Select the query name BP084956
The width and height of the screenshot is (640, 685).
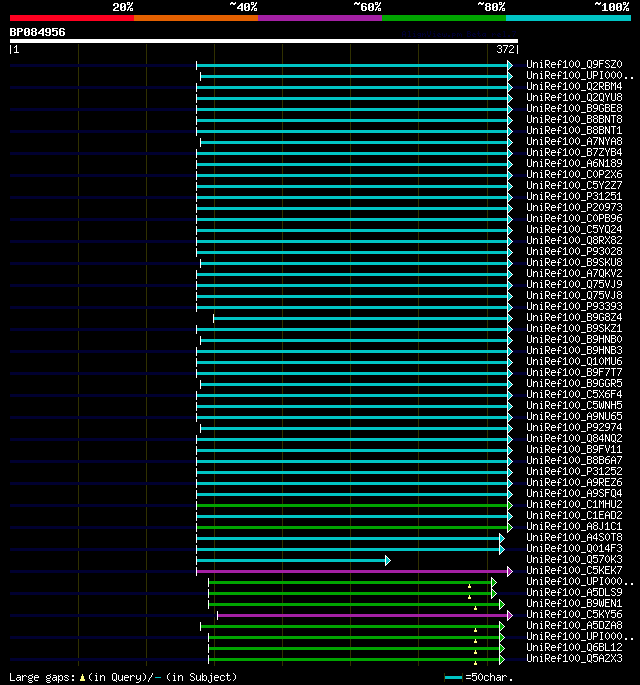click(x=38, y=32)
